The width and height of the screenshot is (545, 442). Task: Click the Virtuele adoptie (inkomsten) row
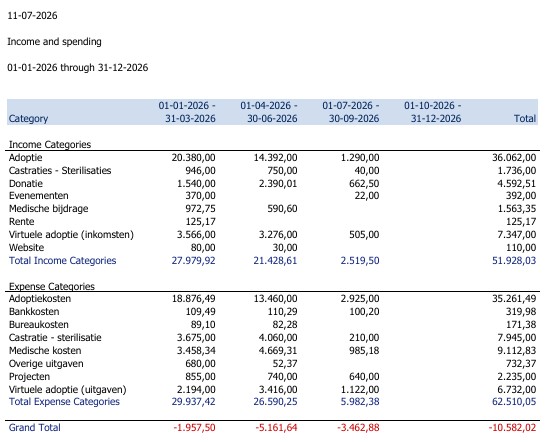click(272, 235)
